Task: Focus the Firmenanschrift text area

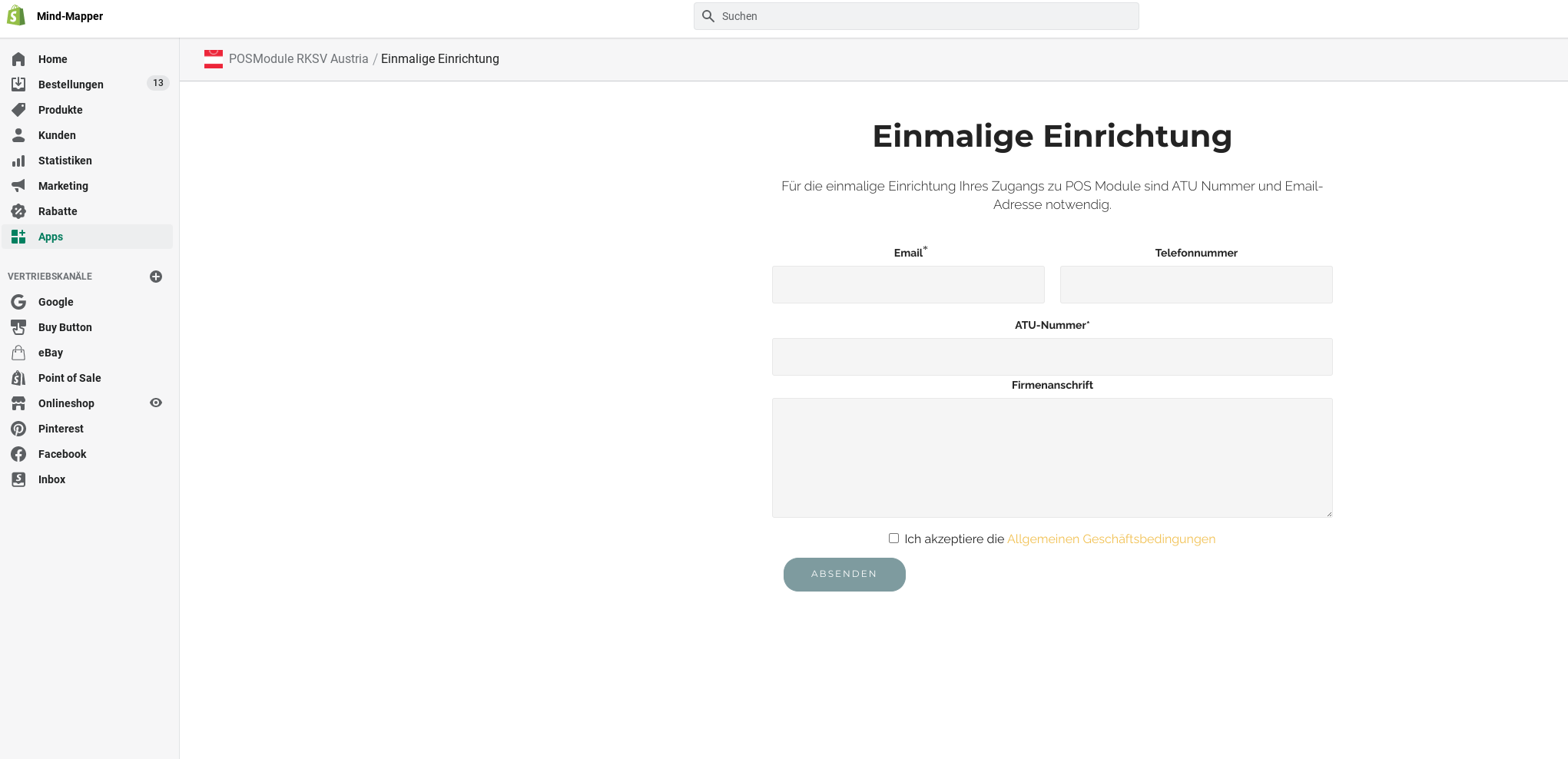Action: tap(1053, 458)
